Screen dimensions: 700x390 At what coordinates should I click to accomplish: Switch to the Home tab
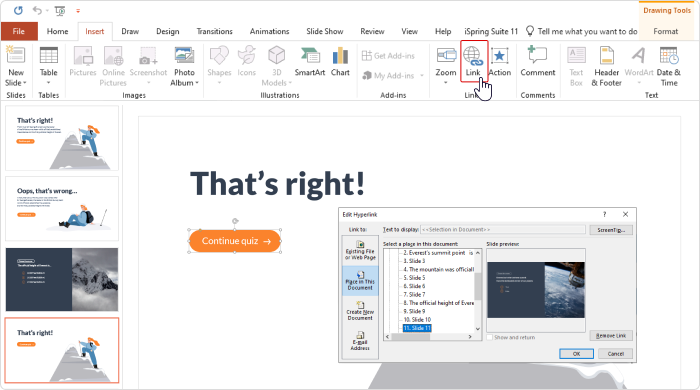coord(58,31)
